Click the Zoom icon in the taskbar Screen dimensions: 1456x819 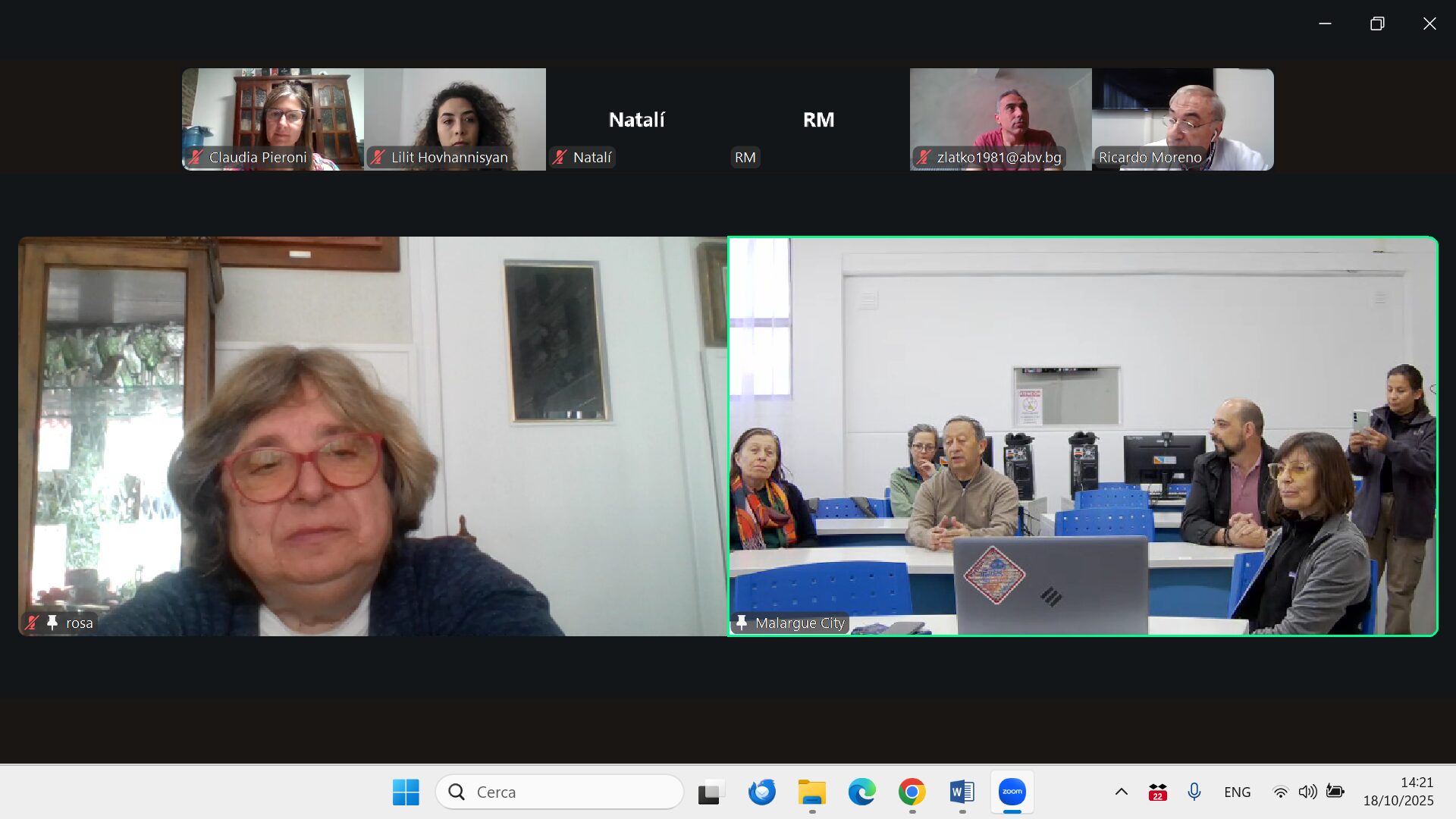(1012, 792)
